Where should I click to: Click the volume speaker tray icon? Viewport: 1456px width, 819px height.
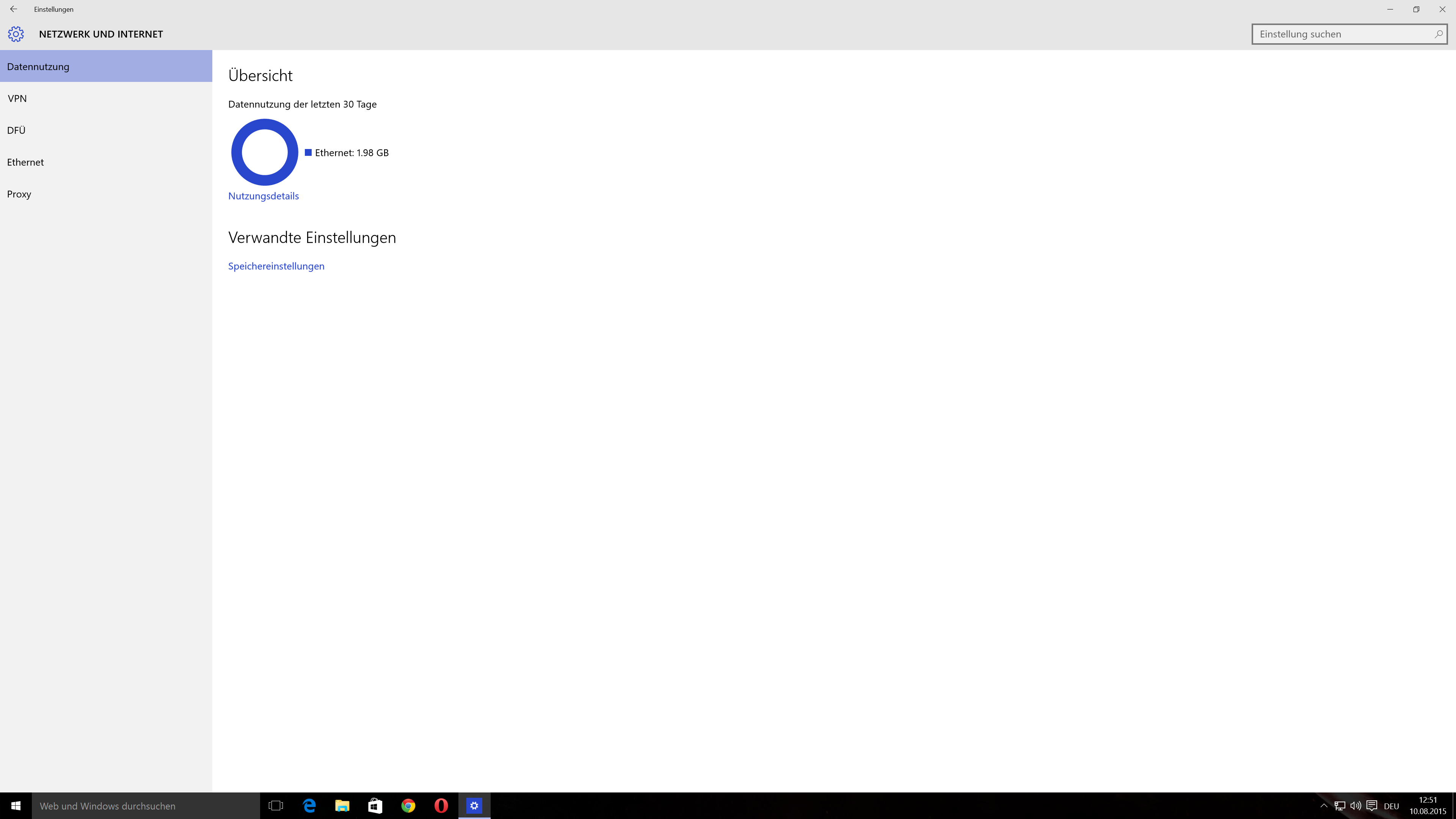click(1356, 805)
